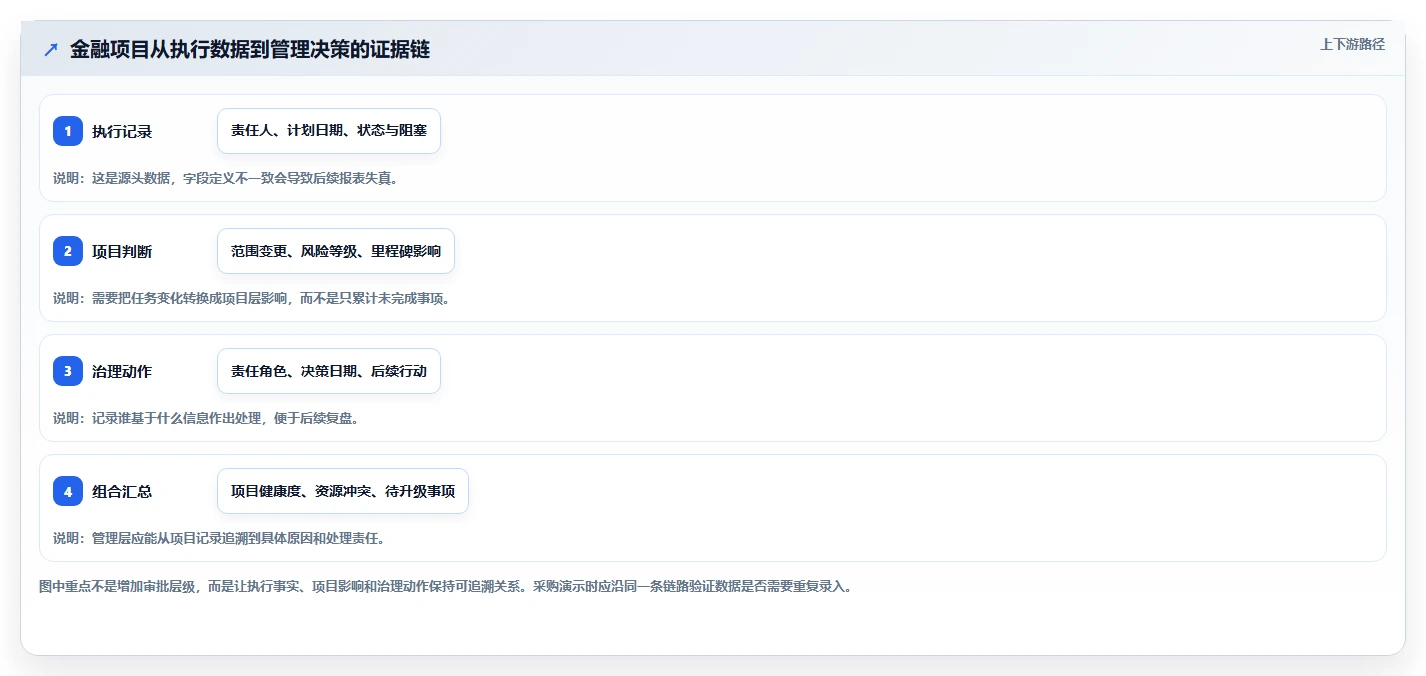Click the footer paragraph starting 图中重点不是增加审批层级
The height and width of the screenshot is (676, 1426).
tap(446, 586)
